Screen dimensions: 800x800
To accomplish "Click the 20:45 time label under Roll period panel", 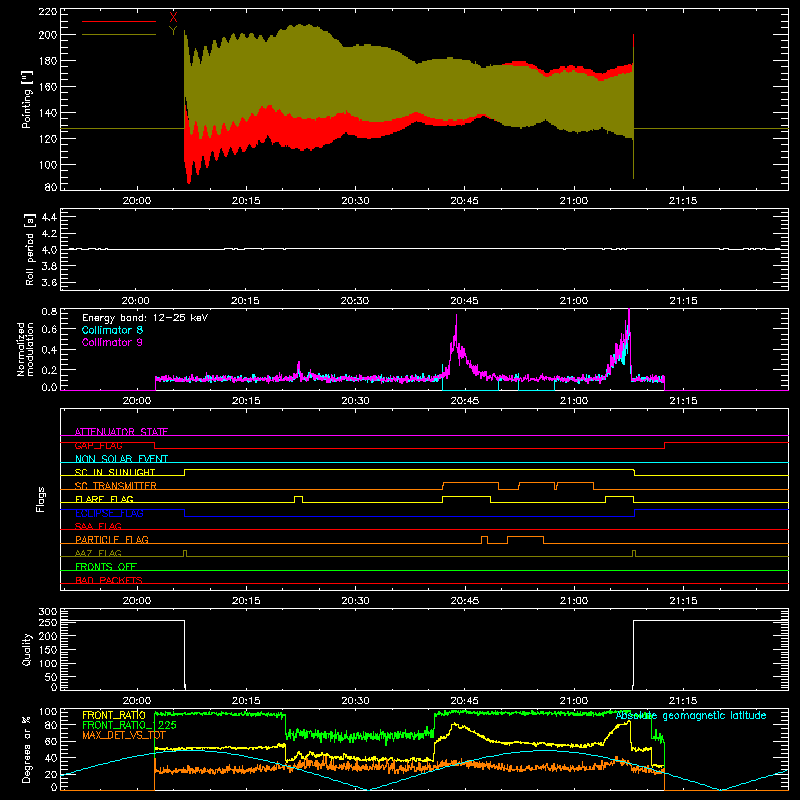I will point(464,301).
